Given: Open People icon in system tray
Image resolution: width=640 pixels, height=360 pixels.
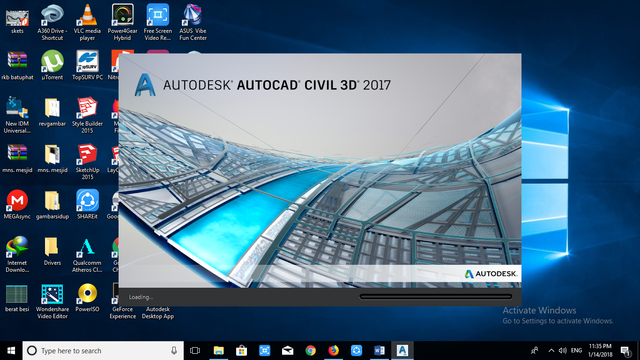Looking at the screenshot, I should point(534,351).
